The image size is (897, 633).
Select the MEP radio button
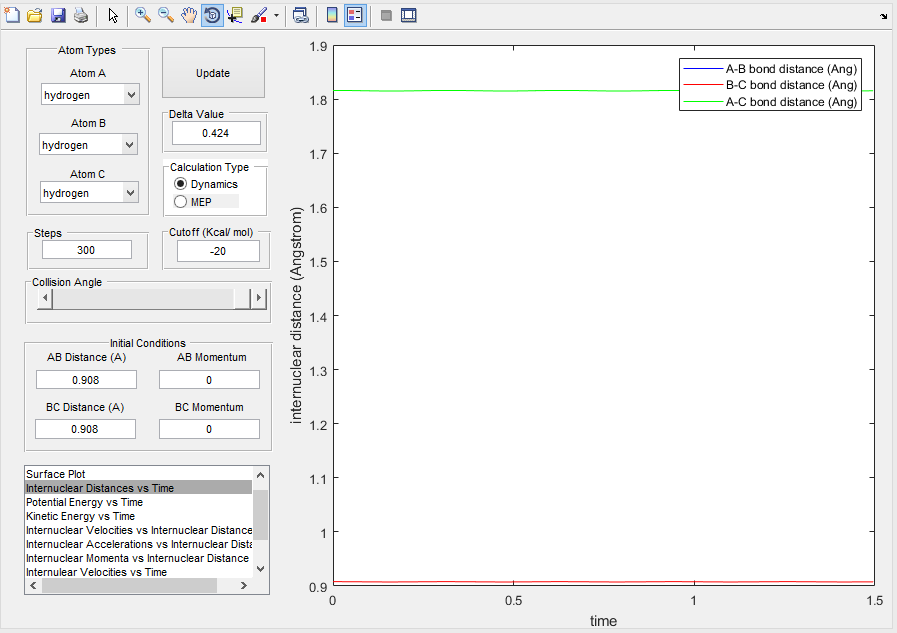(x=181, y=202)
